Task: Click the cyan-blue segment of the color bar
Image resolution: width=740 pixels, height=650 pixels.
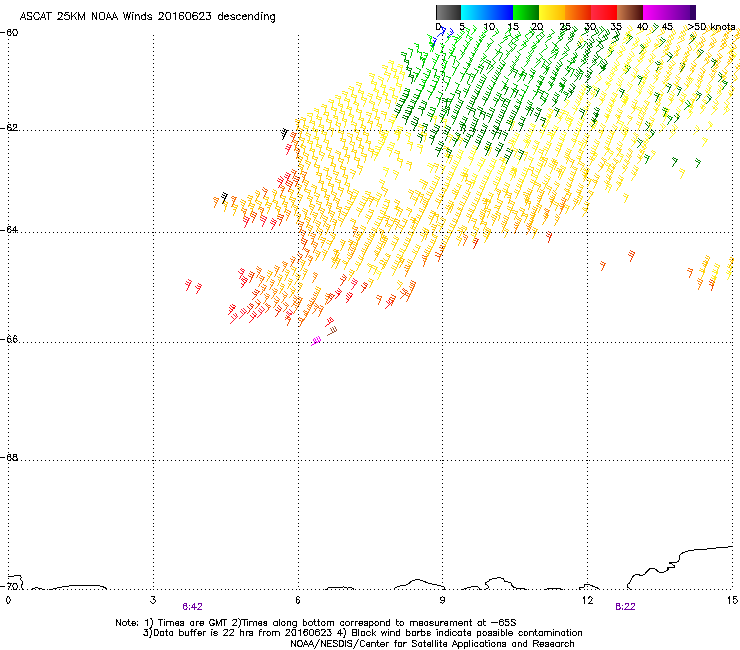Action: pyautogui.click(x=487, y=12)
